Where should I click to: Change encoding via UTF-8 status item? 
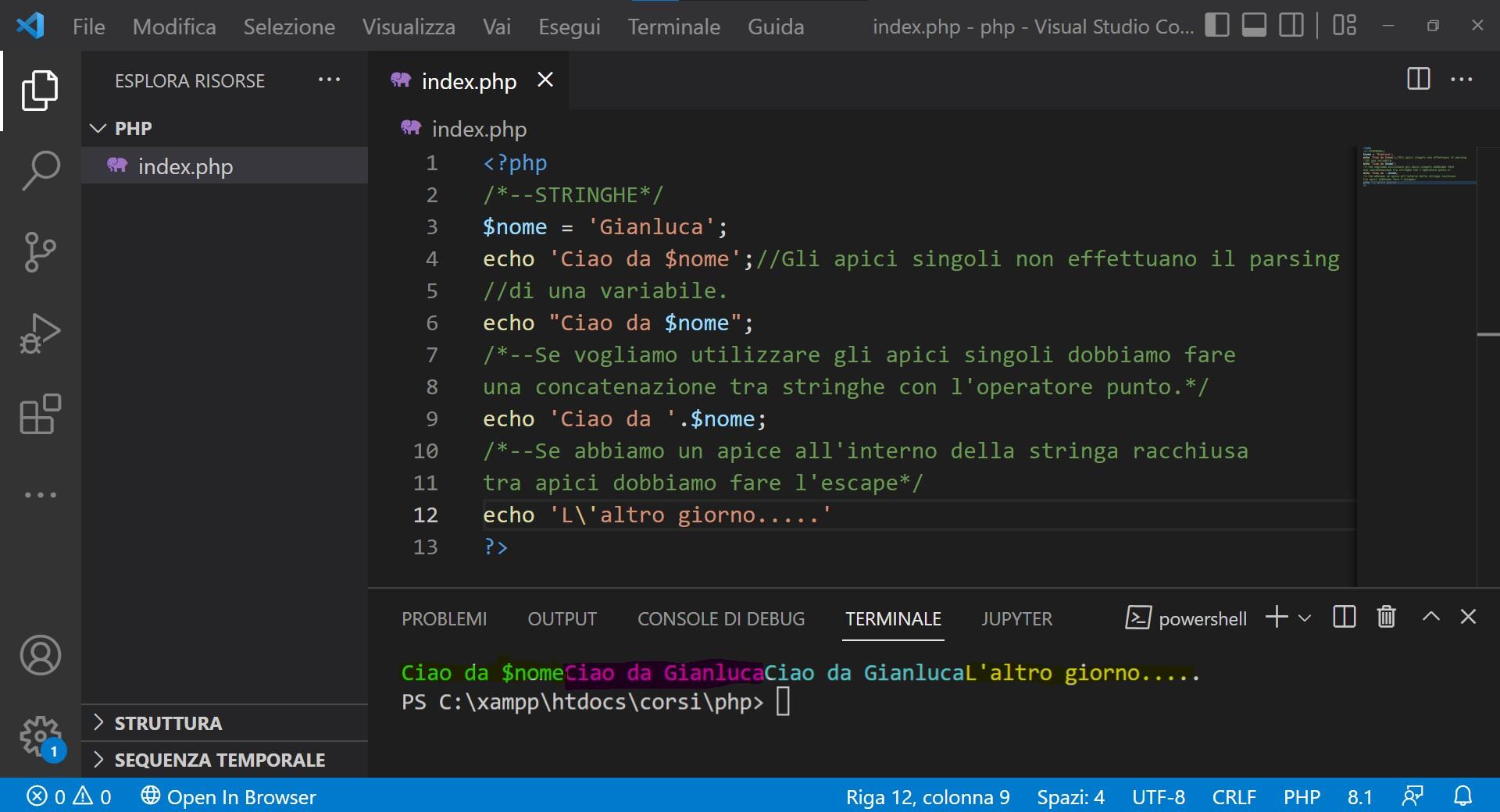(x=1159, y=797)
